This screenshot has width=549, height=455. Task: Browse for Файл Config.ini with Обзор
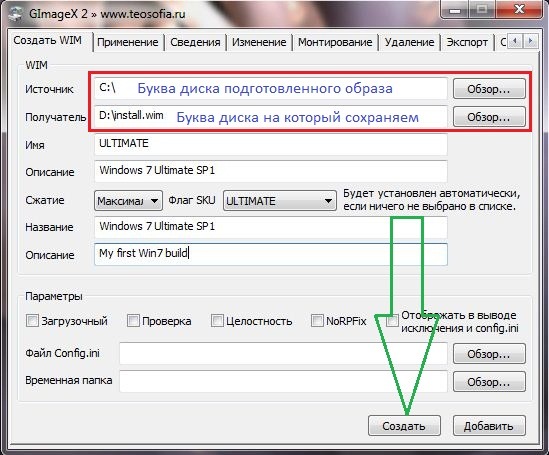click(489, 354)
